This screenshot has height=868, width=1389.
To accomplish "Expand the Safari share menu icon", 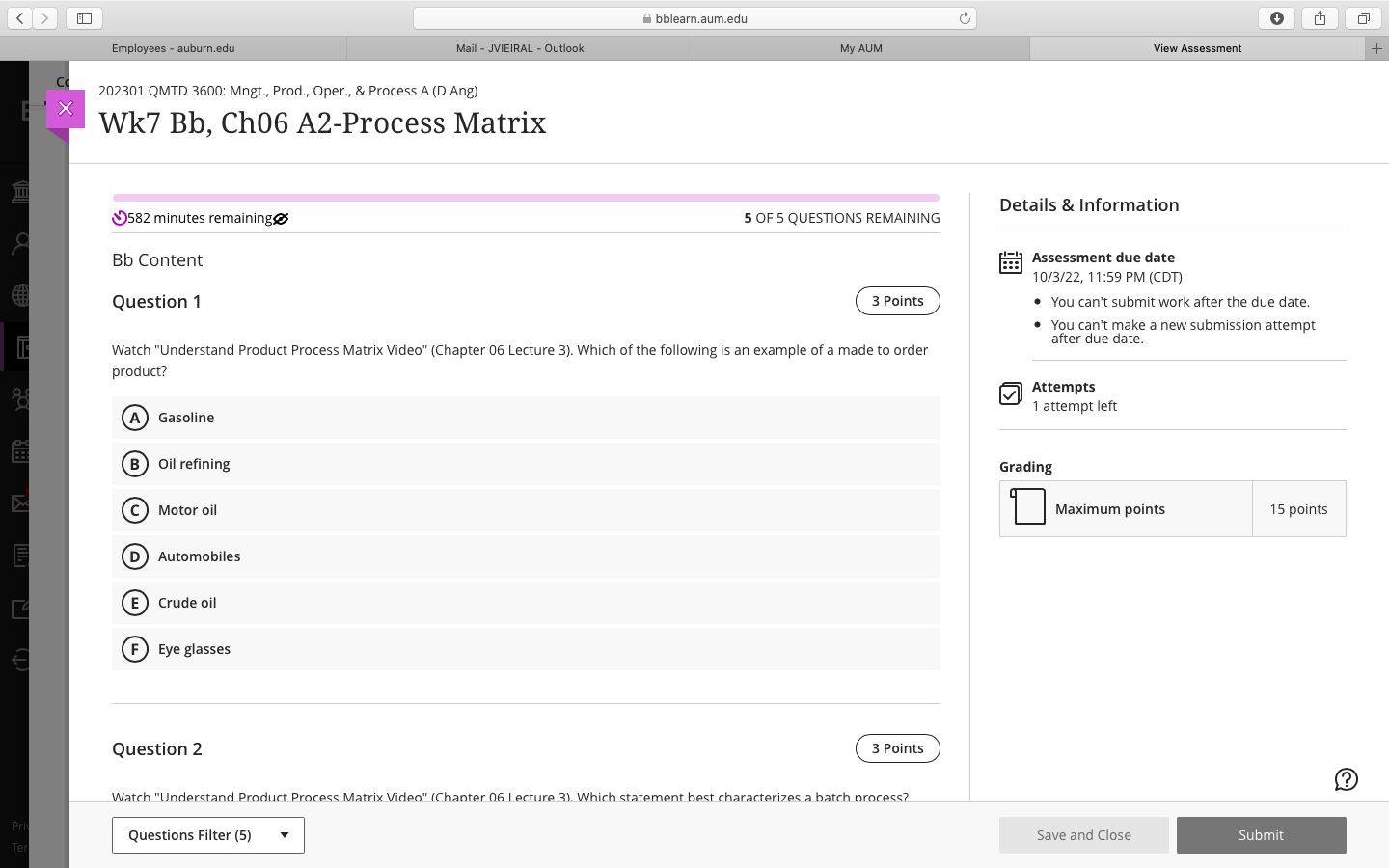I will coord(1319,17).
